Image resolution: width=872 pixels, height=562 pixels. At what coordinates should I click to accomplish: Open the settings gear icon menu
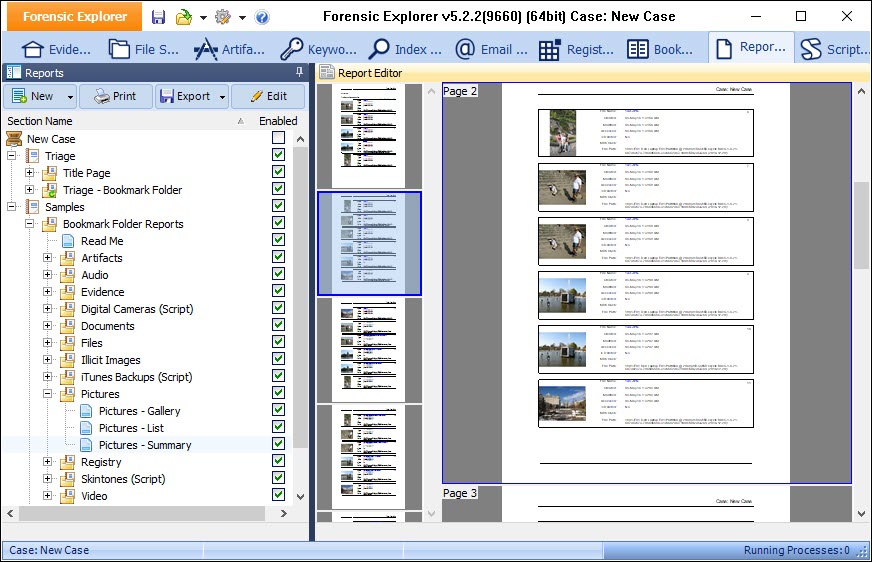pyautogui.click(x=222, y=17)
